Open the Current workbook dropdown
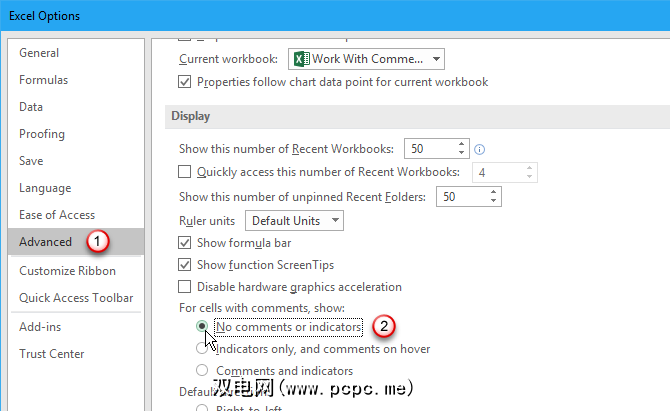Viewport: 670px width, 411px height. click(437, 59)
